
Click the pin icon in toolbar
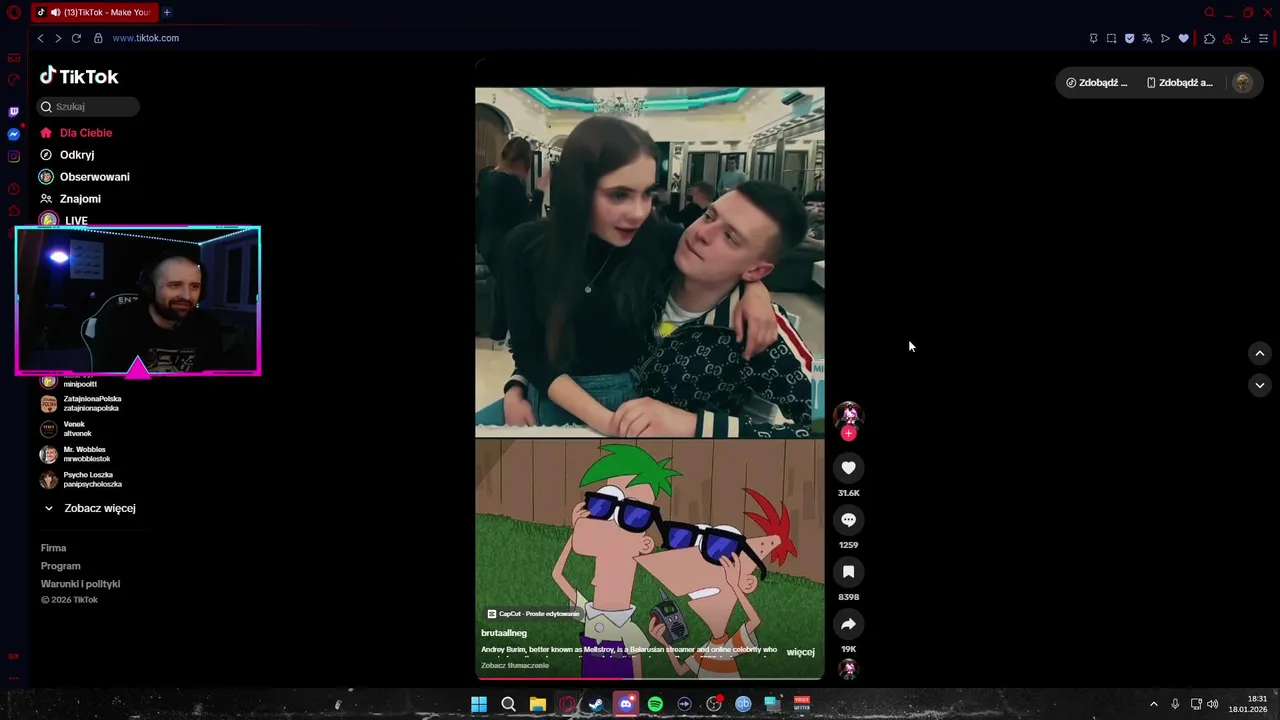(1093, 38)
